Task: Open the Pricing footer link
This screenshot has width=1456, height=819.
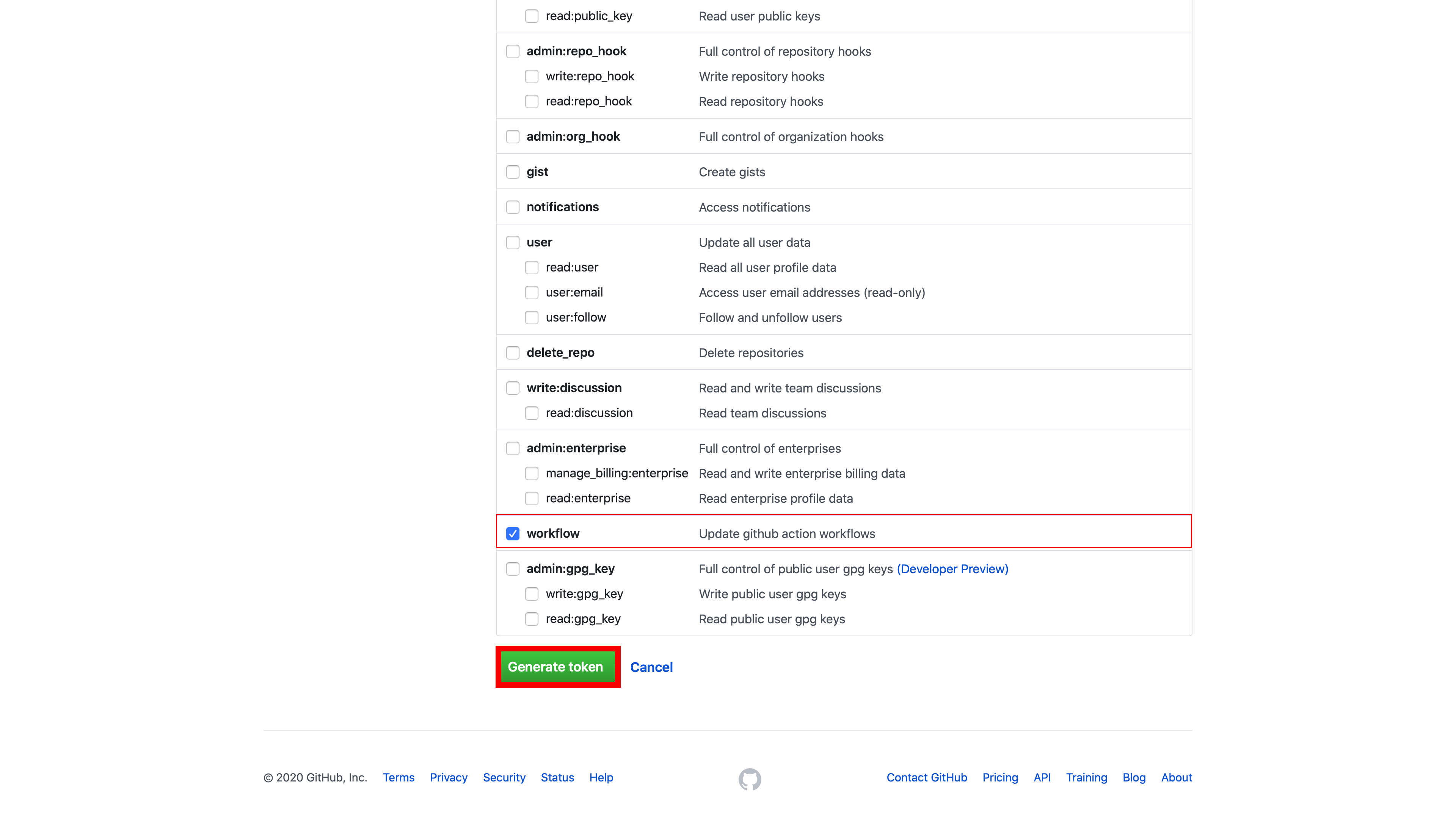Action: 1000,778
